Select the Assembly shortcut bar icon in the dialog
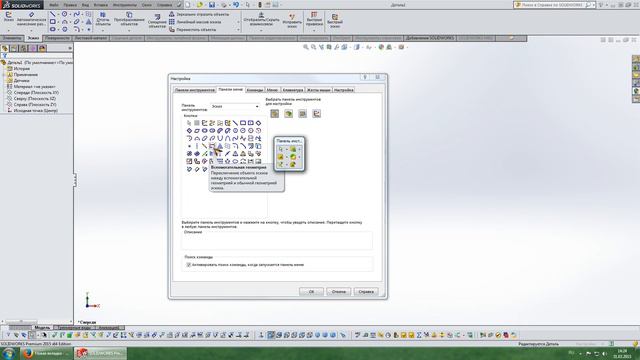Viewport: 640px width, 360px height. click(x=289, y=113)
